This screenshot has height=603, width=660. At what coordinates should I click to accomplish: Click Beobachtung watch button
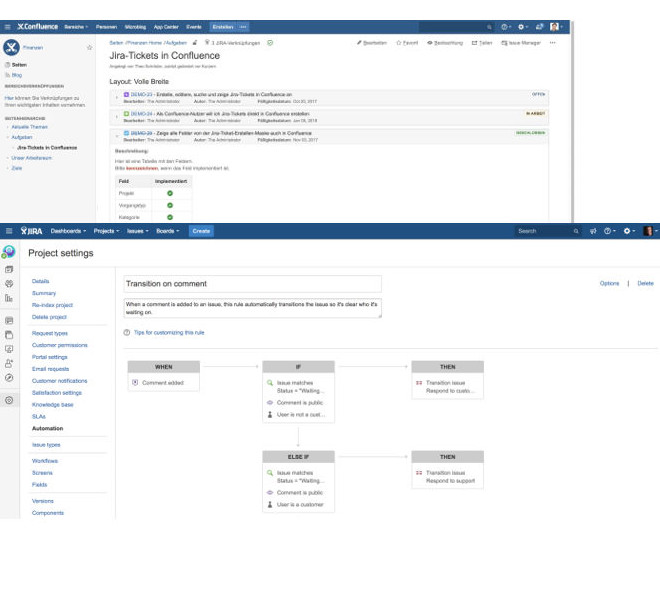[x=445, y=43]
